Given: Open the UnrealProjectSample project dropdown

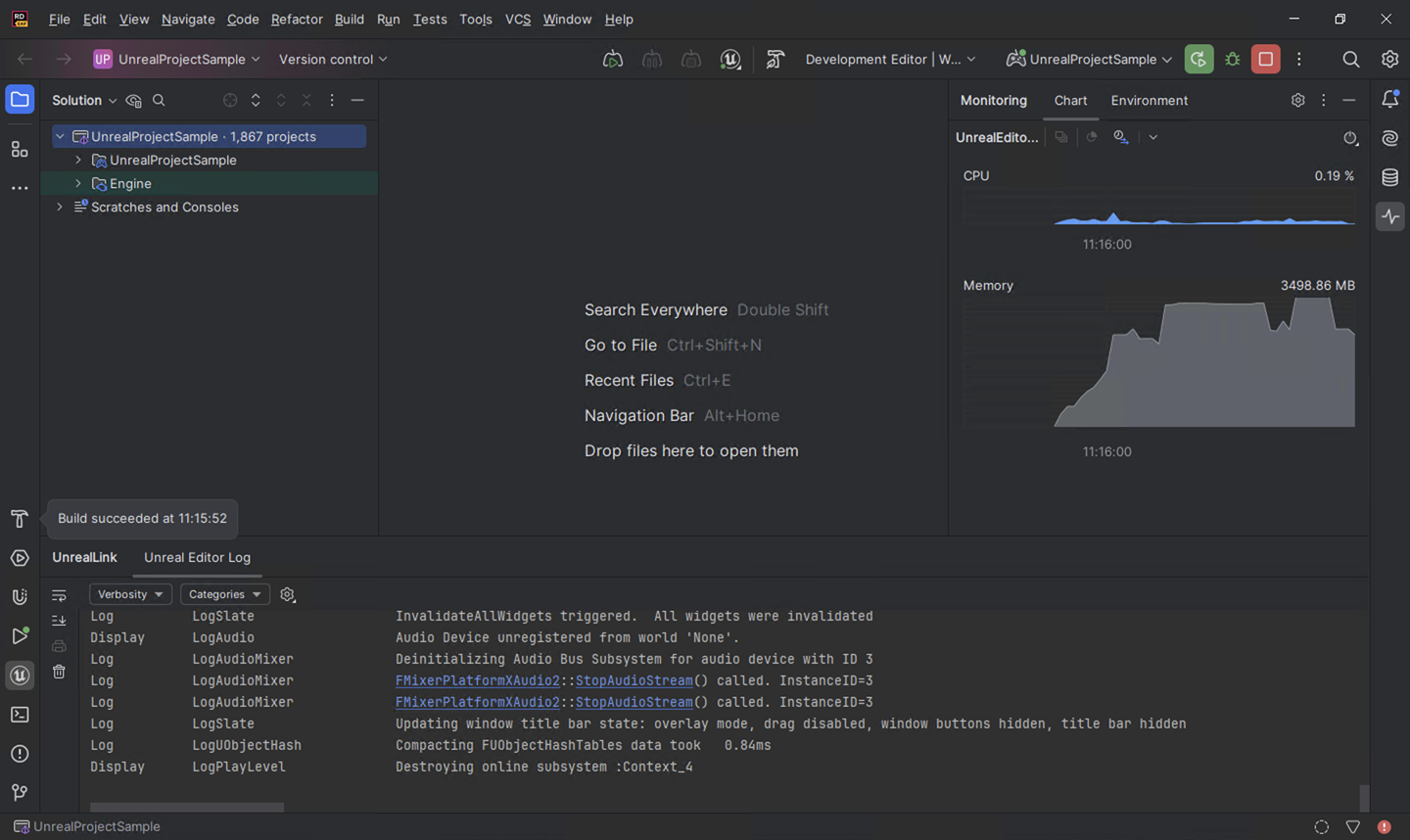Looking at the screenshot, I should coord(176,60).
